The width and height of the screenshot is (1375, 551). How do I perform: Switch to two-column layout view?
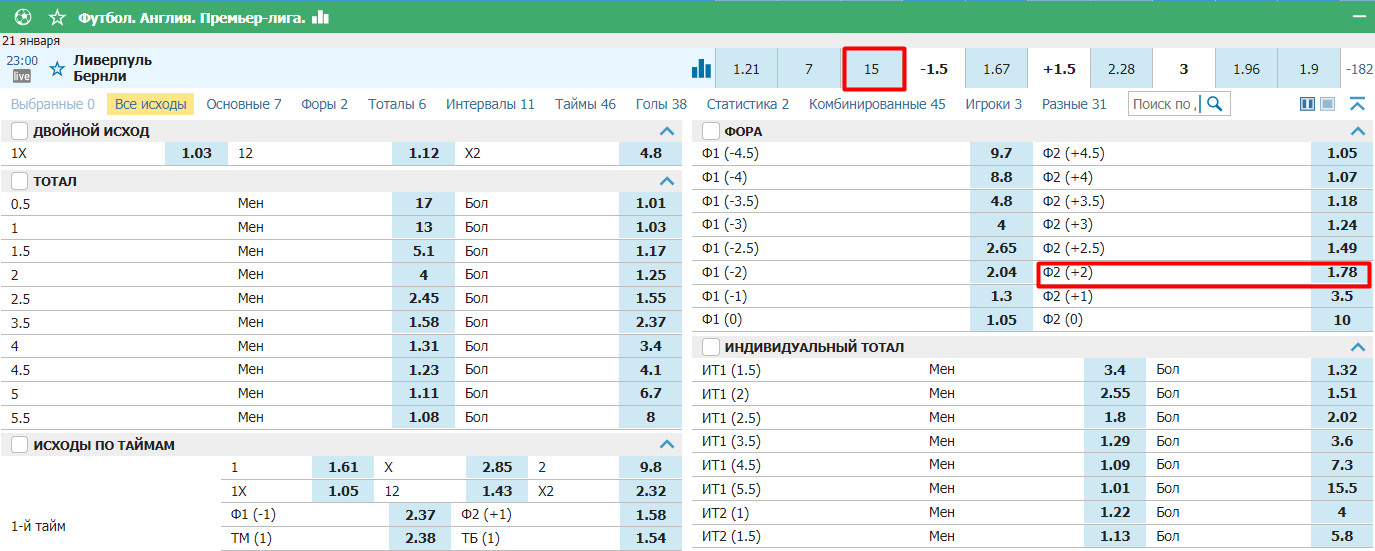(x=1307, y=104)
